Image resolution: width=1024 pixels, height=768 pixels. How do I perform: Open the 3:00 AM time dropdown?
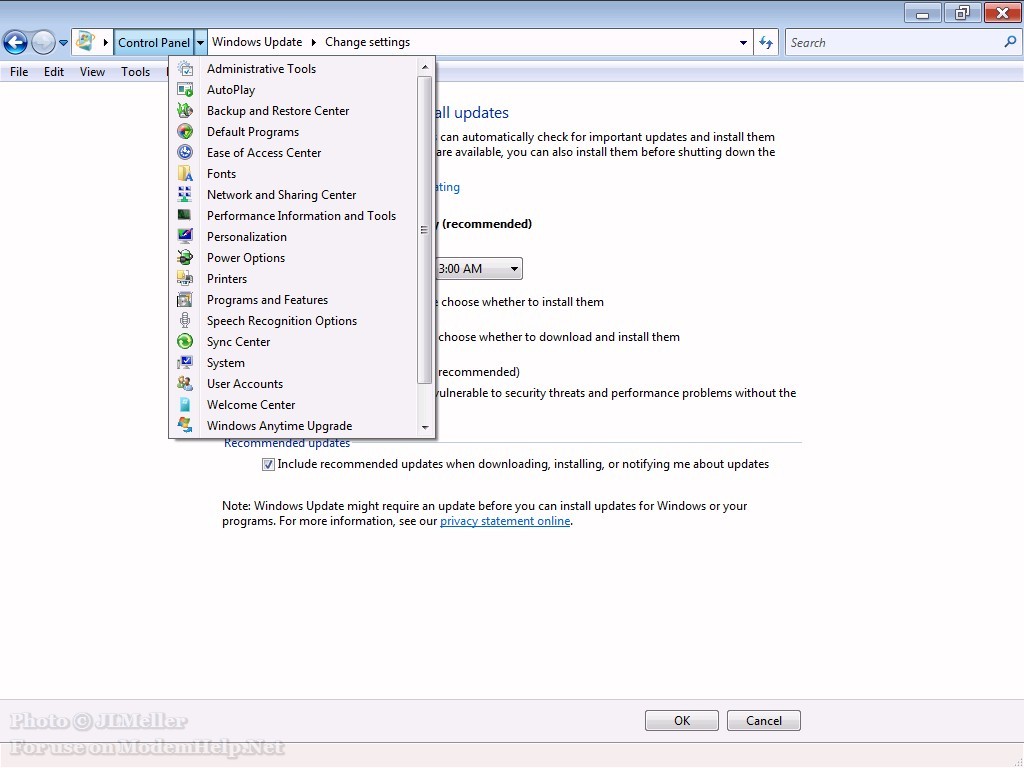point(479,268)
